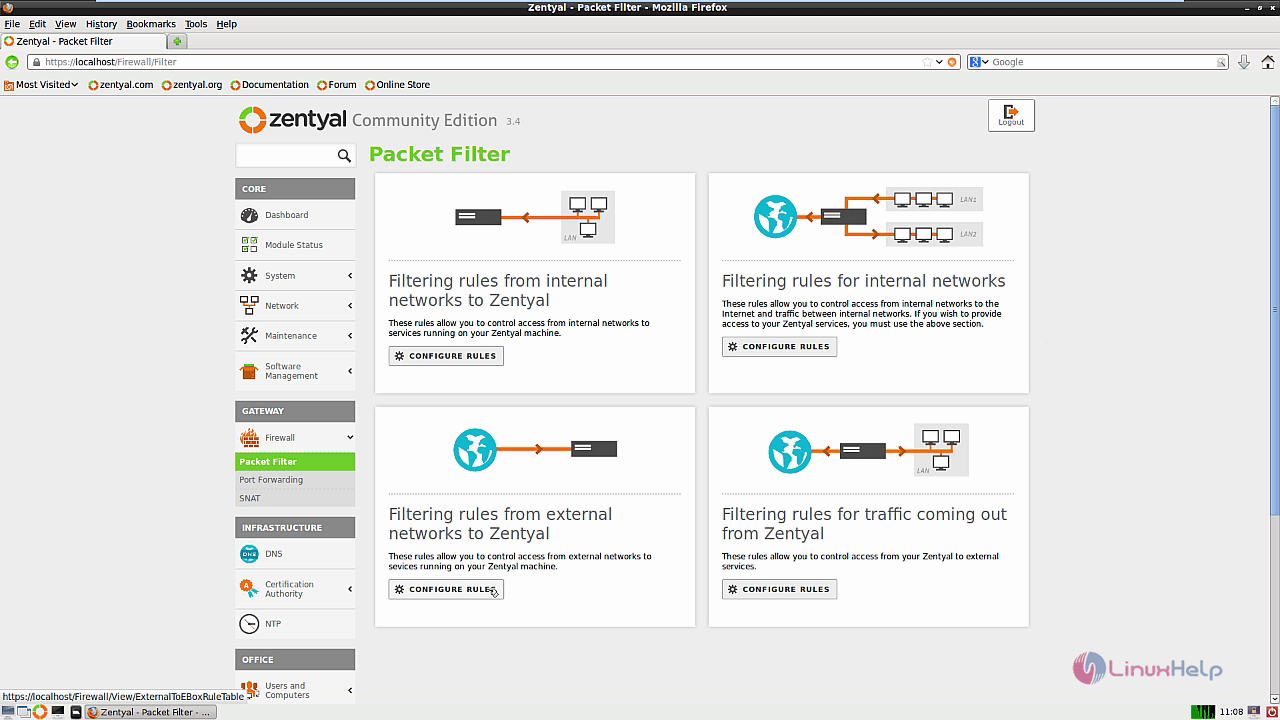Screen dimensions: 1280x720
Task: Select the System gear icon
Action: tap(249, 275)
